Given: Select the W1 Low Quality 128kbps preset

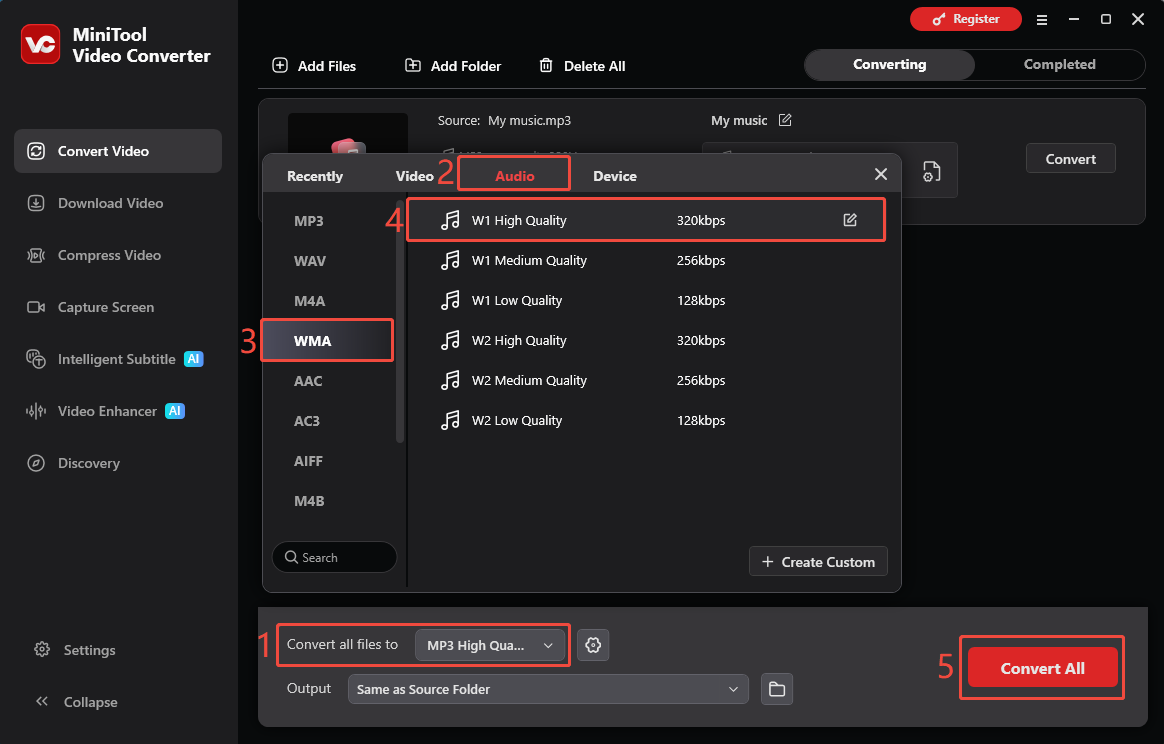Looking at the screenshot, I should (646, 301).
